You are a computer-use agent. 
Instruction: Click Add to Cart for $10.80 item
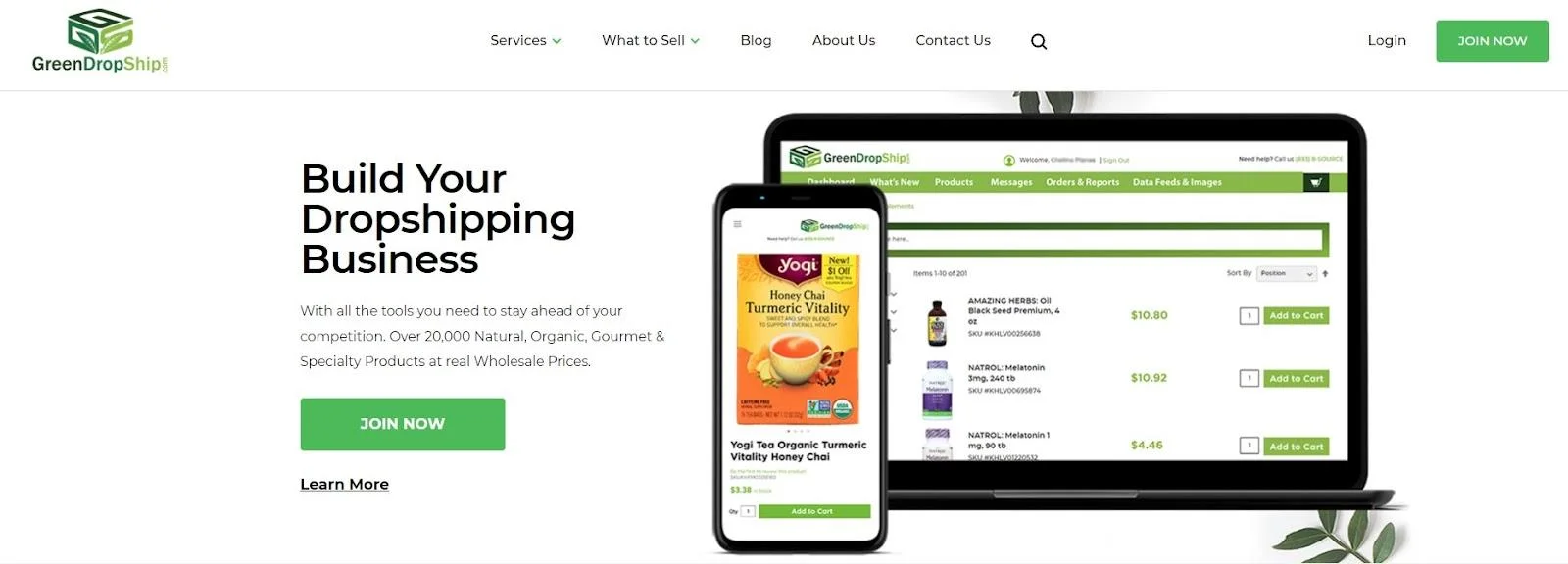tap(1296, 315)
